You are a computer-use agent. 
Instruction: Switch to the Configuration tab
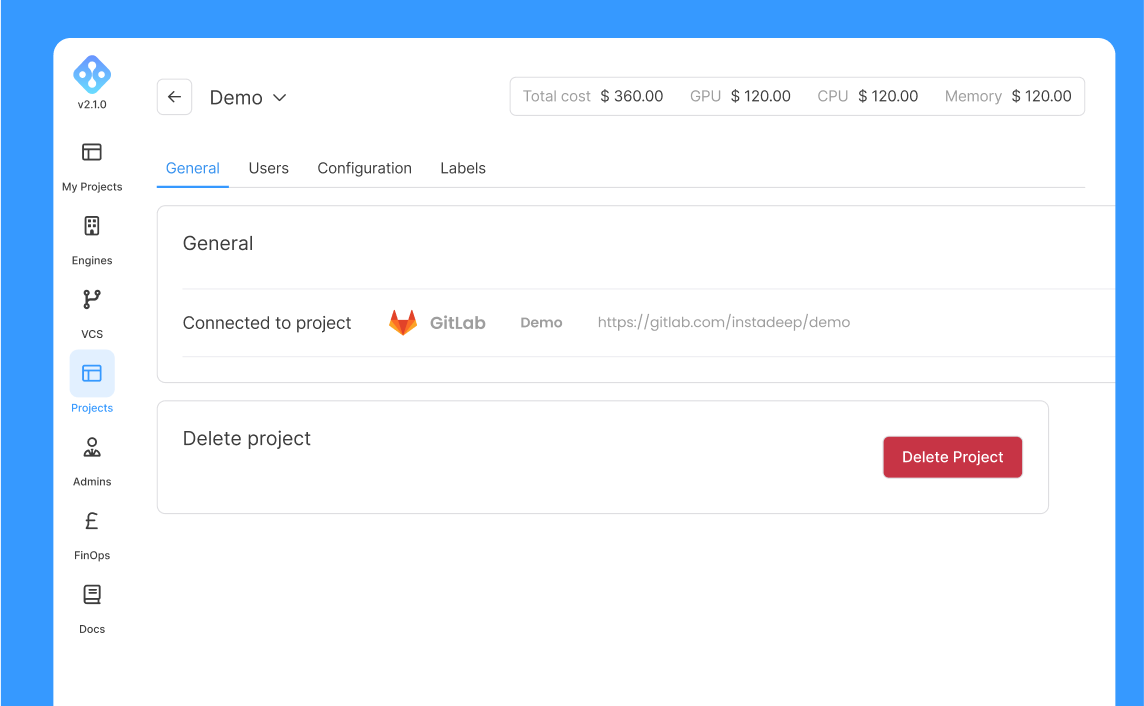pyautogui.click(x=365, y=168)
